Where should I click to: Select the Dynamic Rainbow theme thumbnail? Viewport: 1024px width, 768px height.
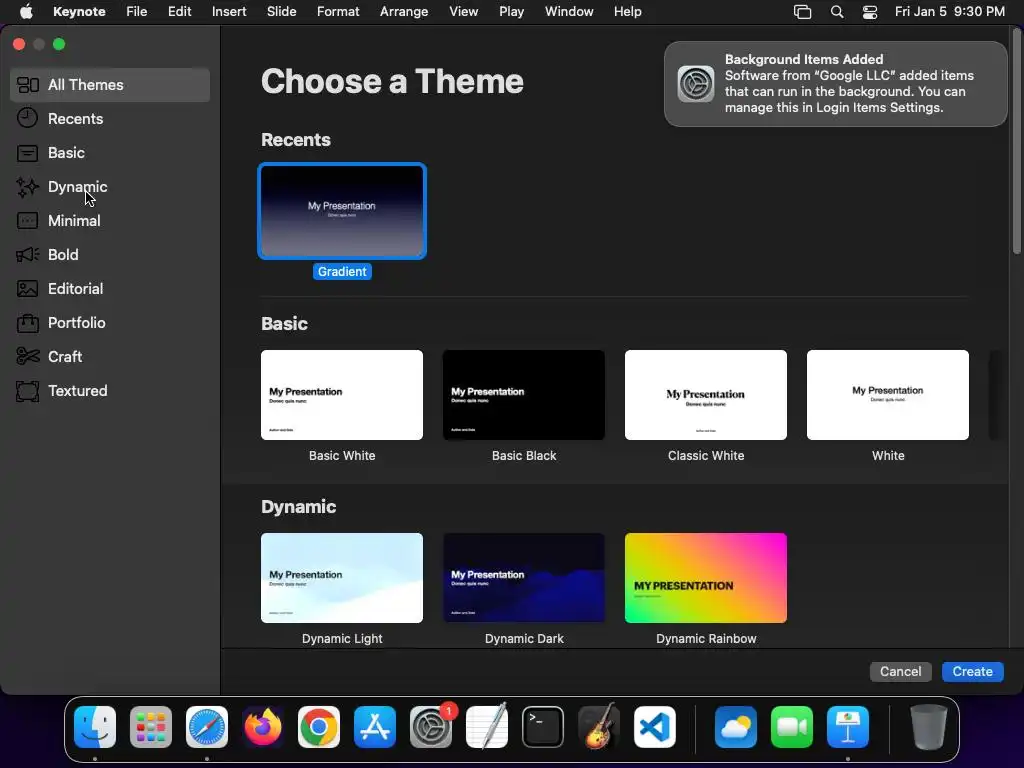[706, 578]
